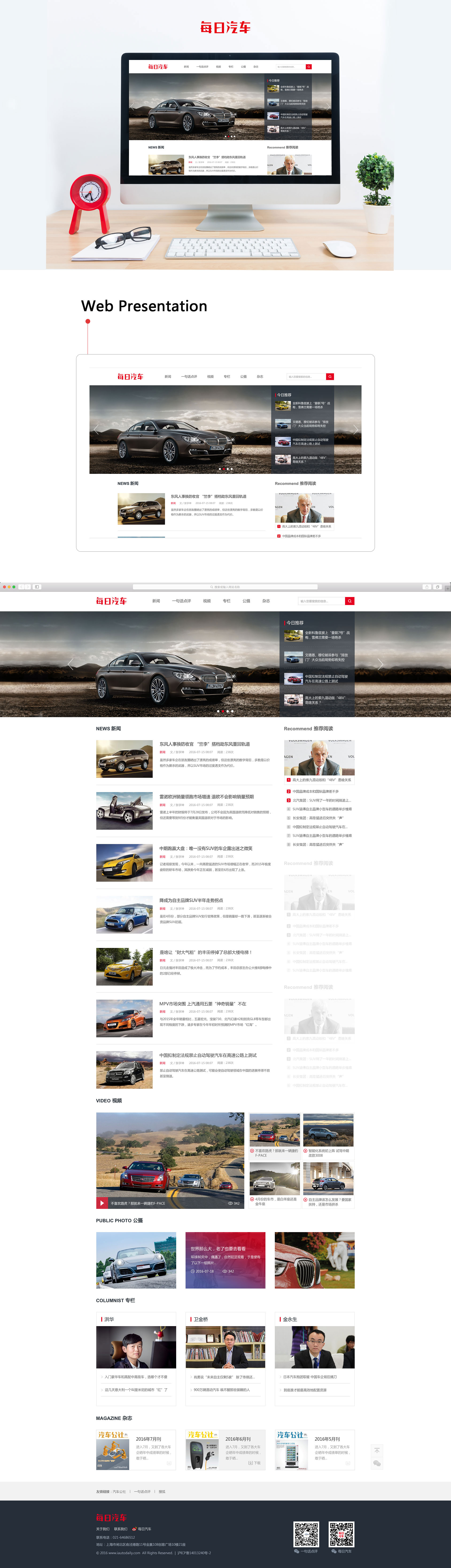Click the 关于我们 footer link

103,1529
